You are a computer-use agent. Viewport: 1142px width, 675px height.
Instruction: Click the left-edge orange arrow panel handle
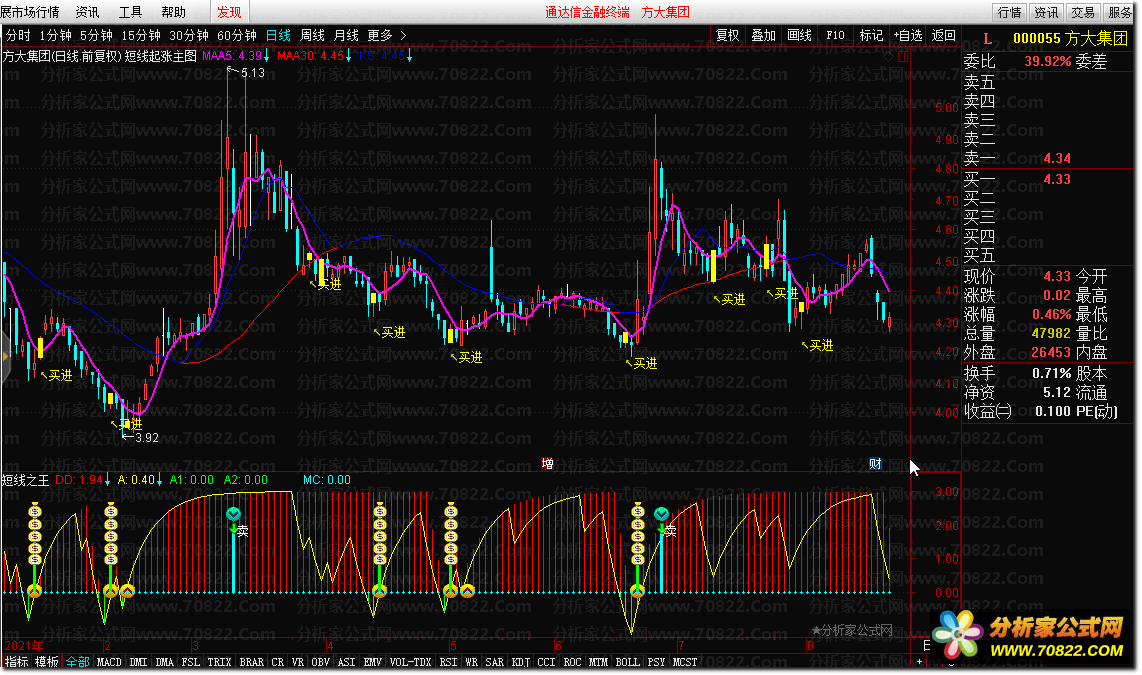[5, 356]
